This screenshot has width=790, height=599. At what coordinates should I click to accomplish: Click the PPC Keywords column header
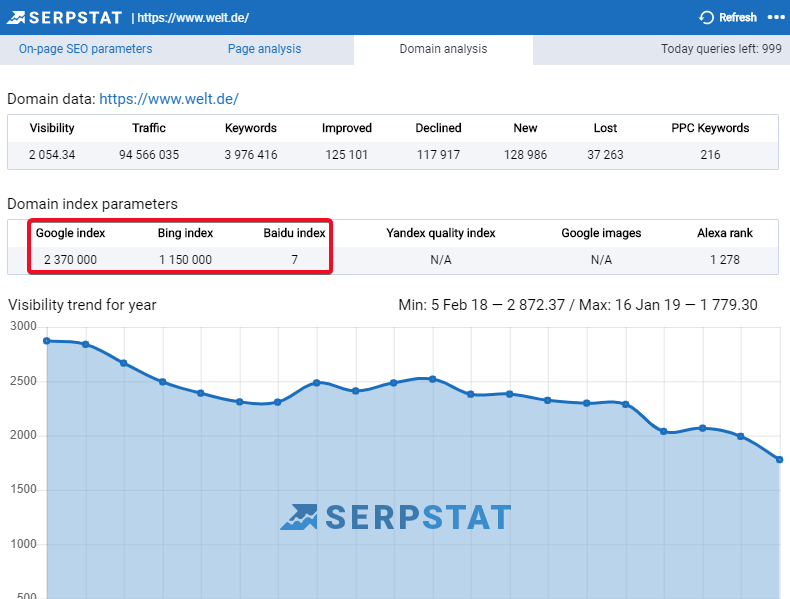pyautogui.click(x=710, y=128)
